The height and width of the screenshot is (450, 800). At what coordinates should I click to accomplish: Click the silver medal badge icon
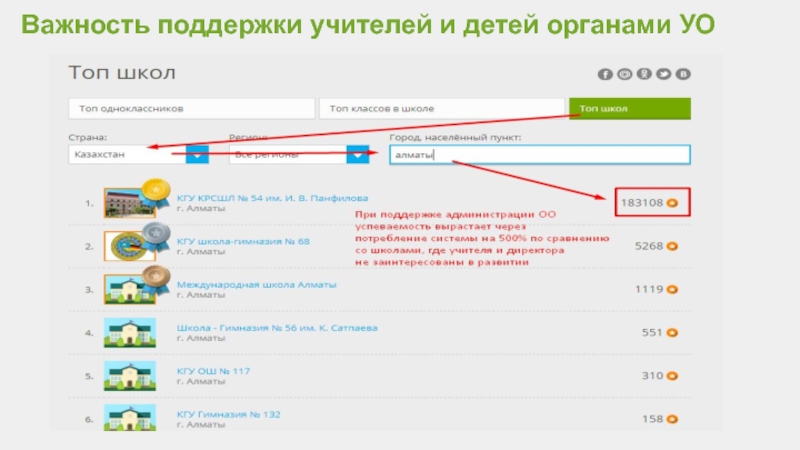156,236
